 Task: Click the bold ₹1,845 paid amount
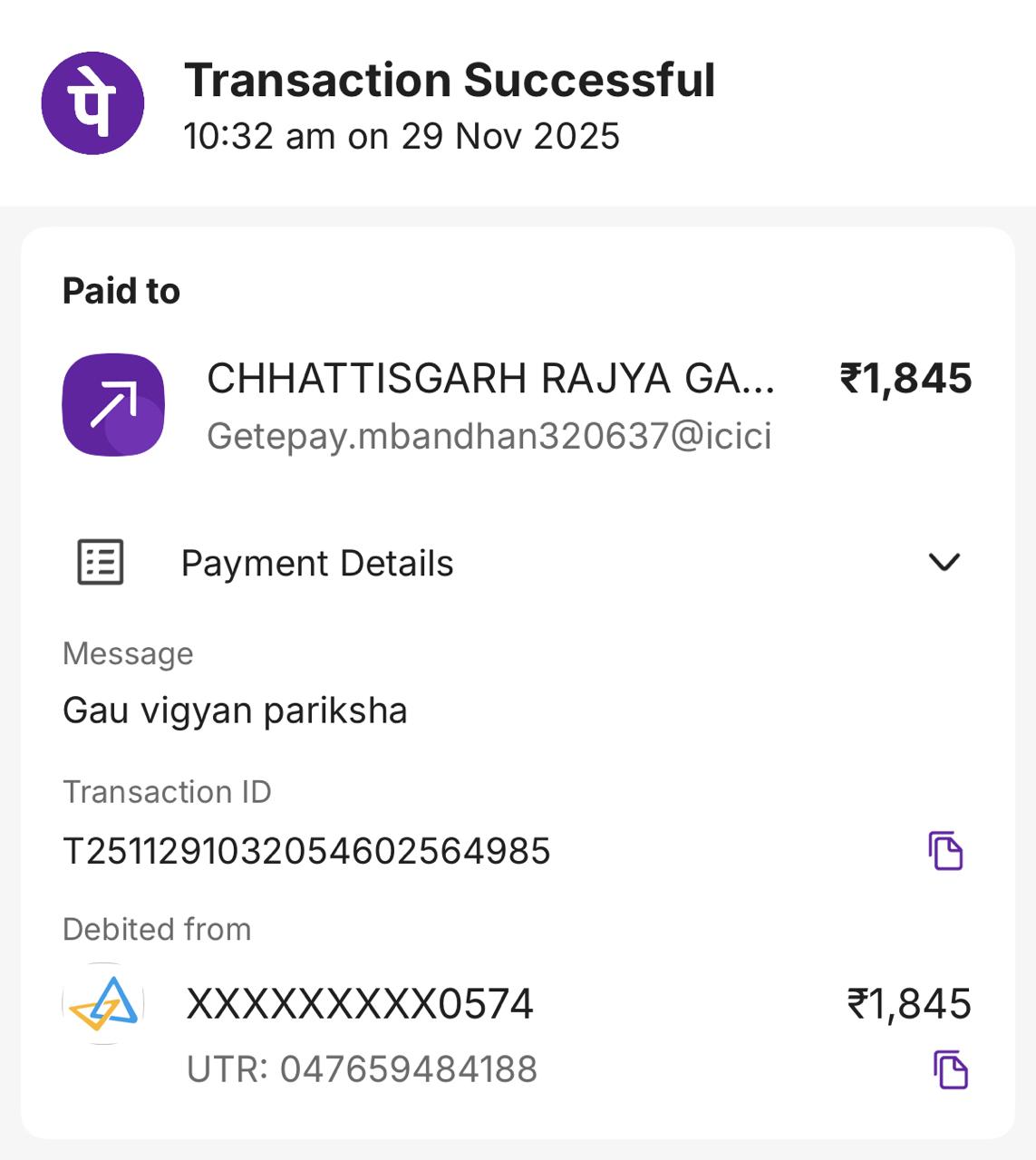(x=905, y=379)
